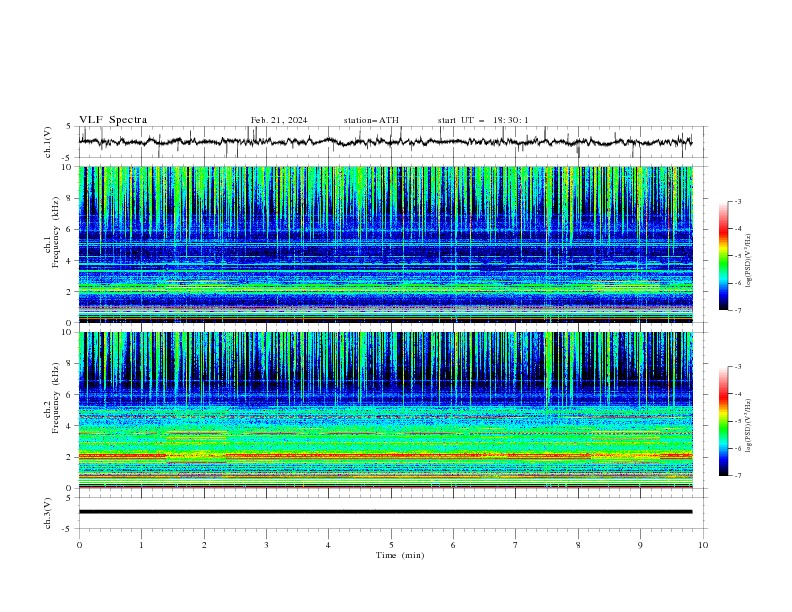This screenshot has width=792, height=612.
Task: Click inside the ch.1 spectrogram panel
Action: pyautogui.click(x=386, y=244)
